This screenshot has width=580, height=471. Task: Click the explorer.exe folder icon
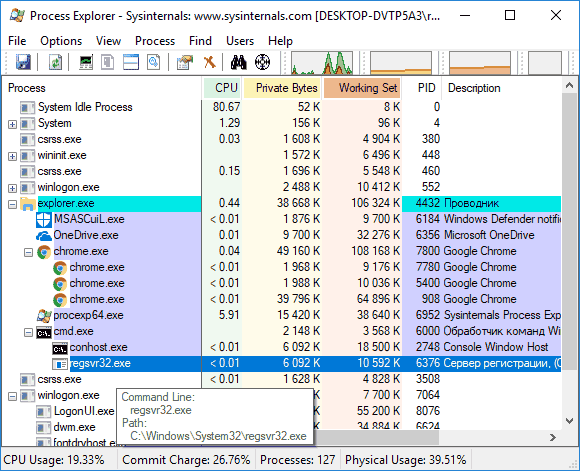(28, 203)
